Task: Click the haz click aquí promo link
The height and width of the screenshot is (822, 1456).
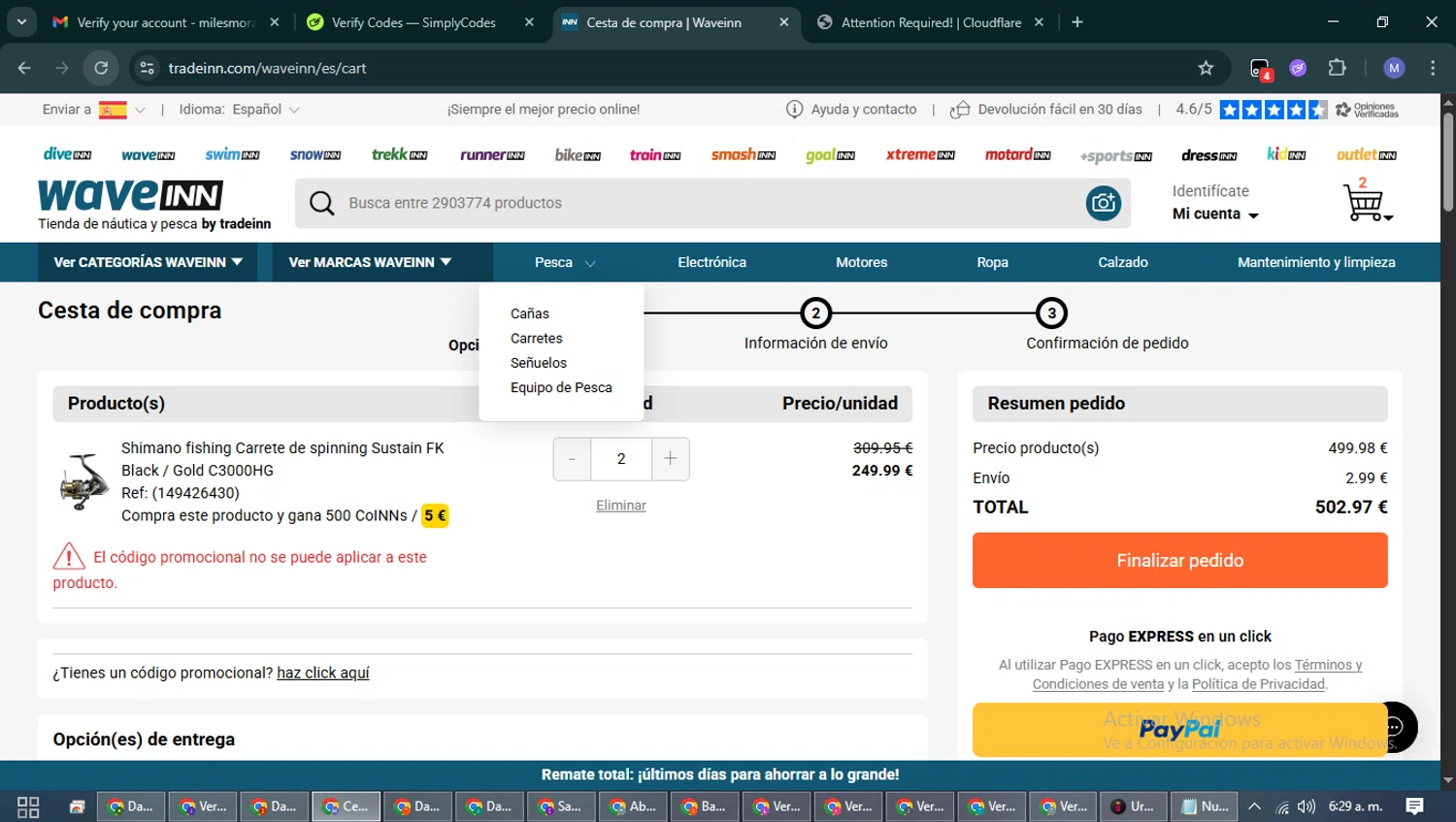Action: 323,673
